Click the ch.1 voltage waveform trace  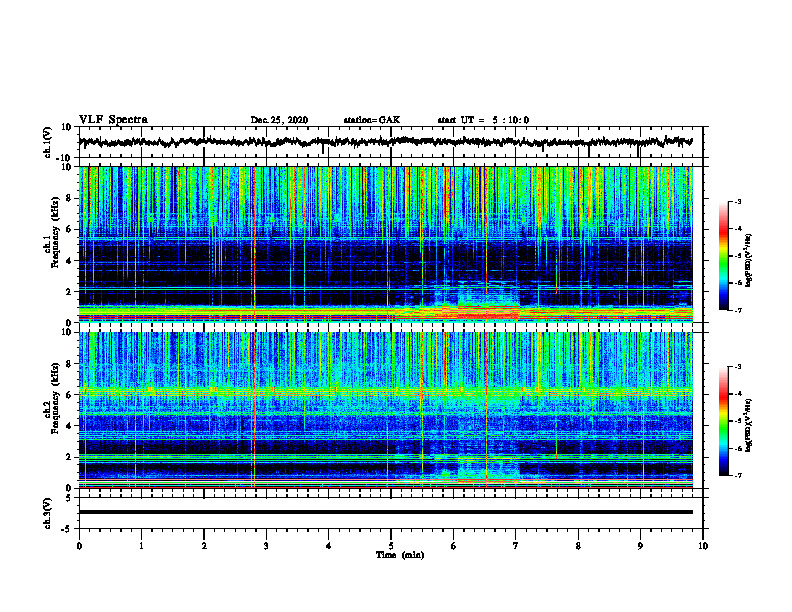coord(385,142)
